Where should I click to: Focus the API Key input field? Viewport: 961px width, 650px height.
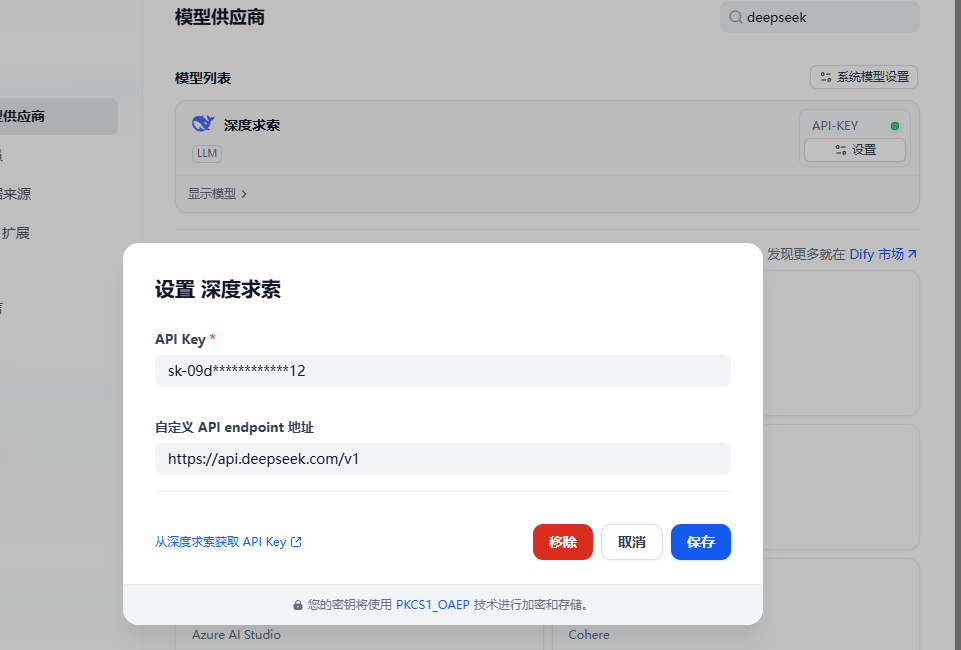(443, 371)
